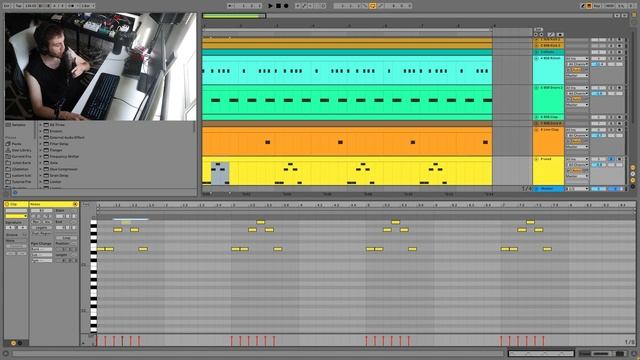The height and width of the screenshot is (360, 640).
Task: Start playback with the Play button
Action: point(270,6)
